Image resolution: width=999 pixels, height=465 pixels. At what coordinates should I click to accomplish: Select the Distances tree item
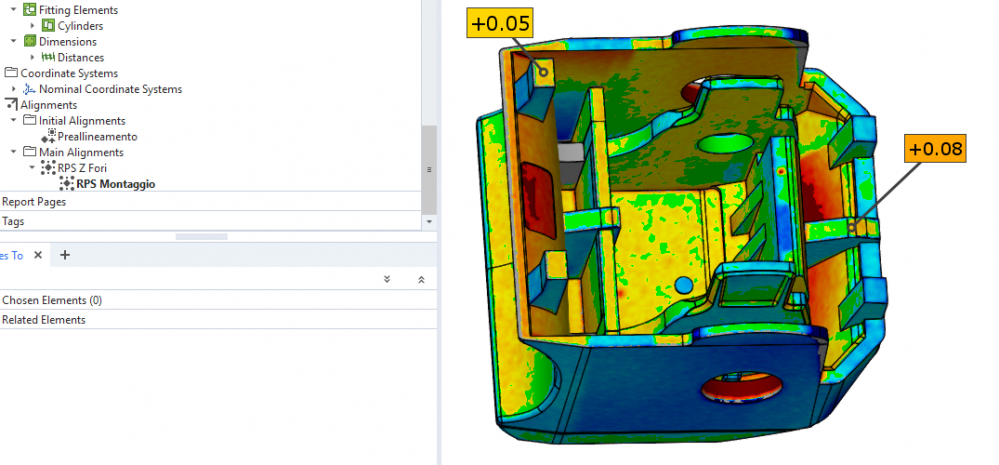[x=81, y=57]
